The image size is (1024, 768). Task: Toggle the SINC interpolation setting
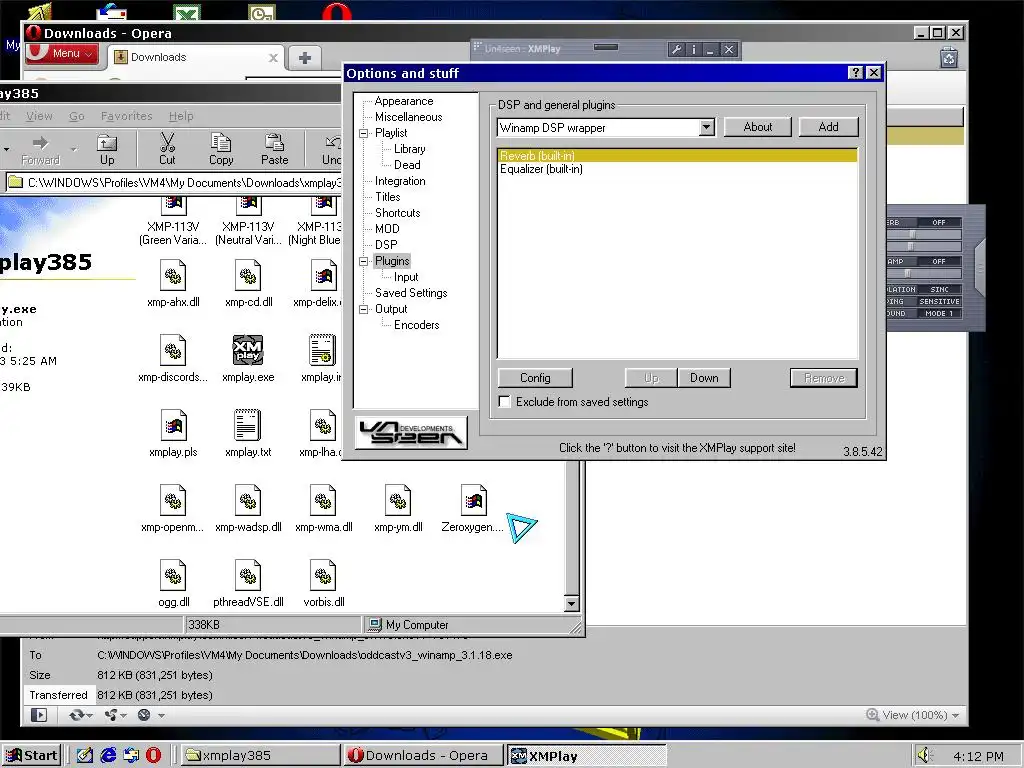(x=939, y=289)
